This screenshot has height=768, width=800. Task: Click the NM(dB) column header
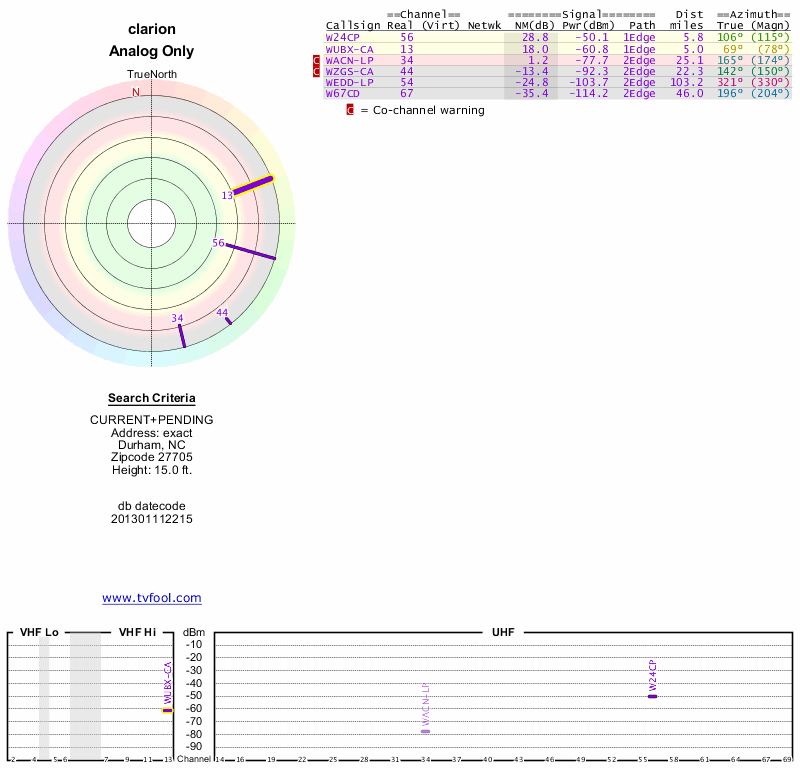click(x=530, y=25)
